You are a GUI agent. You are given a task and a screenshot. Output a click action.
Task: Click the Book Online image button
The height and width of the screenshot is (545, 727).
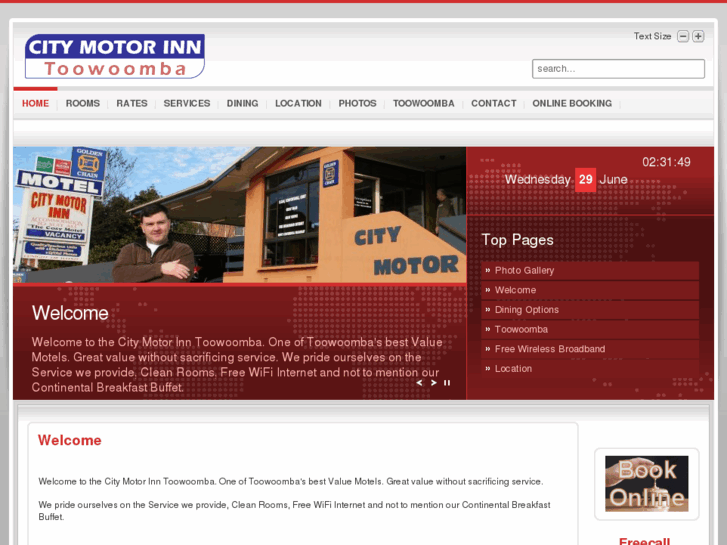[647, 484]
